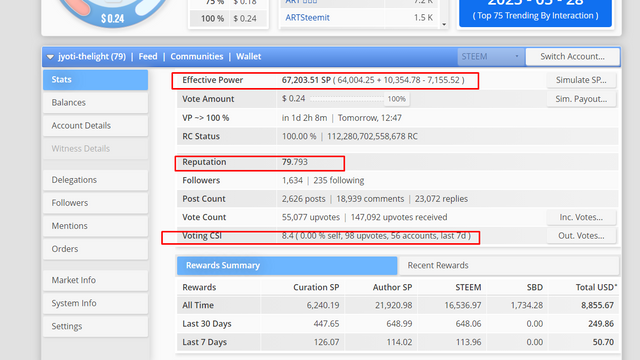Click the Inc. Votes button
This screenshot has height=360, width=640.
581,217
